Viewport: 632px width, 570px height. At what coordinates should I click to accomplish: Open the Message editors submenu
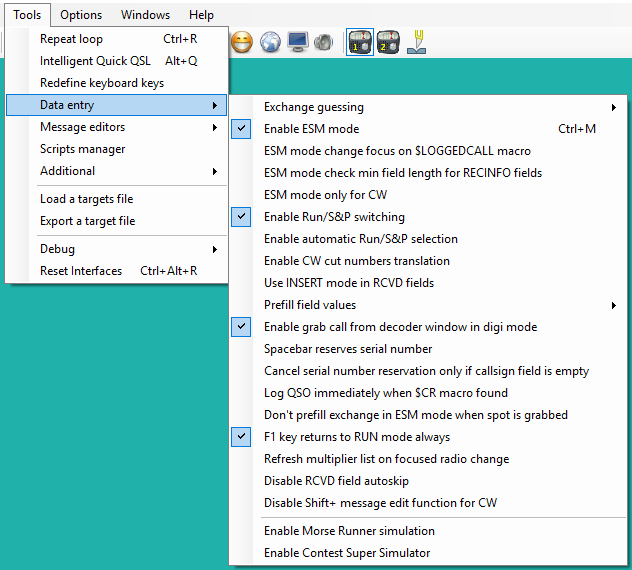(116, 127)
